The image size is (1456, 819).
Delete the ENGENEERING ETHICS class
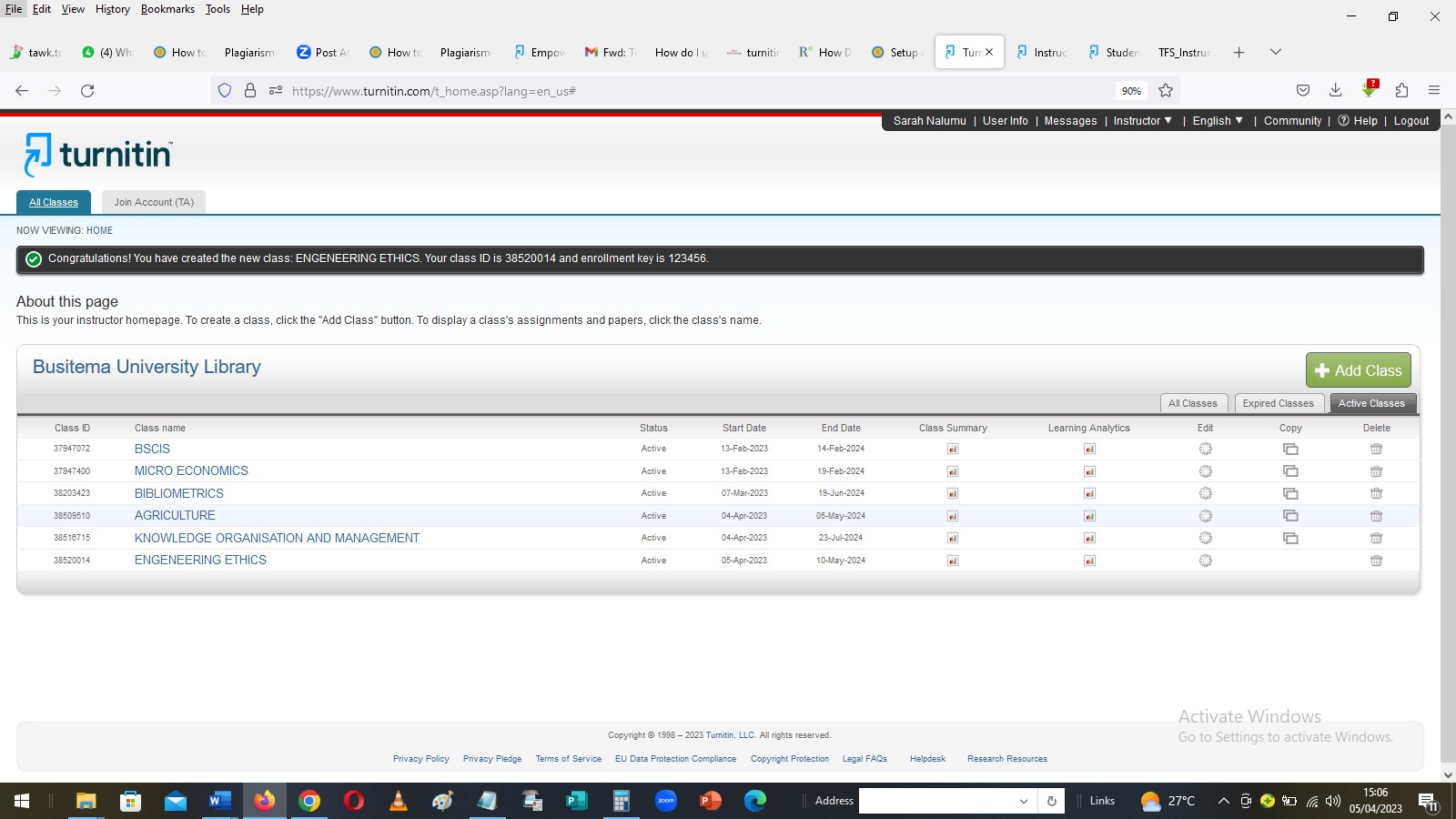(x=1376, y=561)
